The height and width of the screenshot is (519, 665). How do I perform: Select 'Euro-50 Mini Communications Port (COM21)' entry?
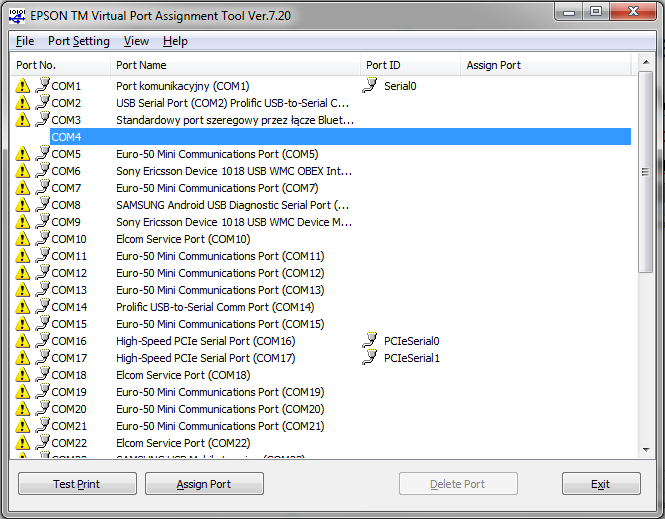point(220,426)
